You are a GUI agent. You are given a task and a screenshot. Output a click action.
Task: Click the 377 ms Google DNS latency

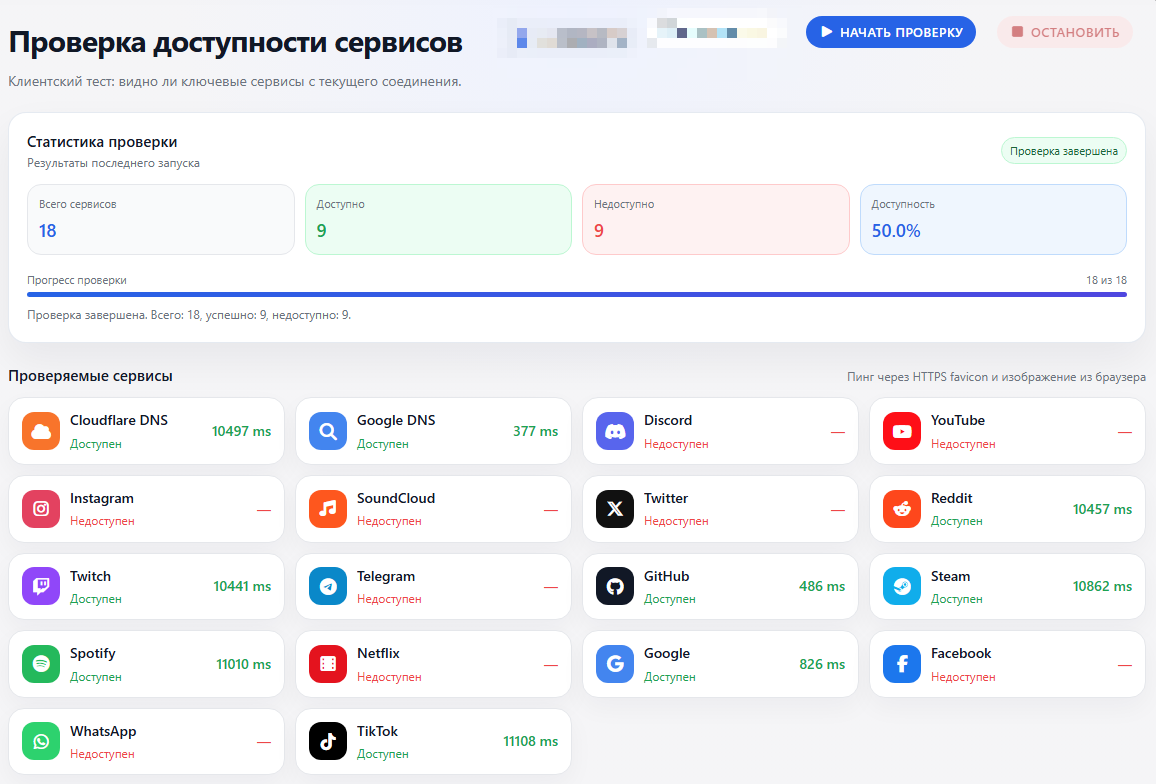pos(535,431)
